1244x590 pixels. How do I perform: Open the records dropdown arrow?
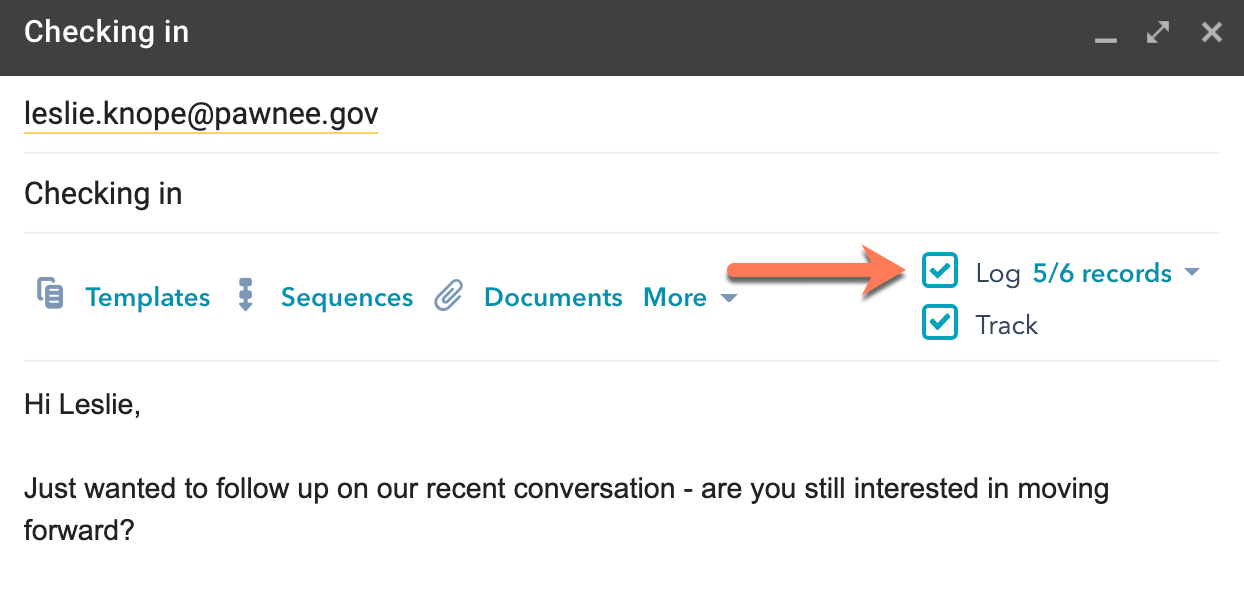click(1191, 272)
